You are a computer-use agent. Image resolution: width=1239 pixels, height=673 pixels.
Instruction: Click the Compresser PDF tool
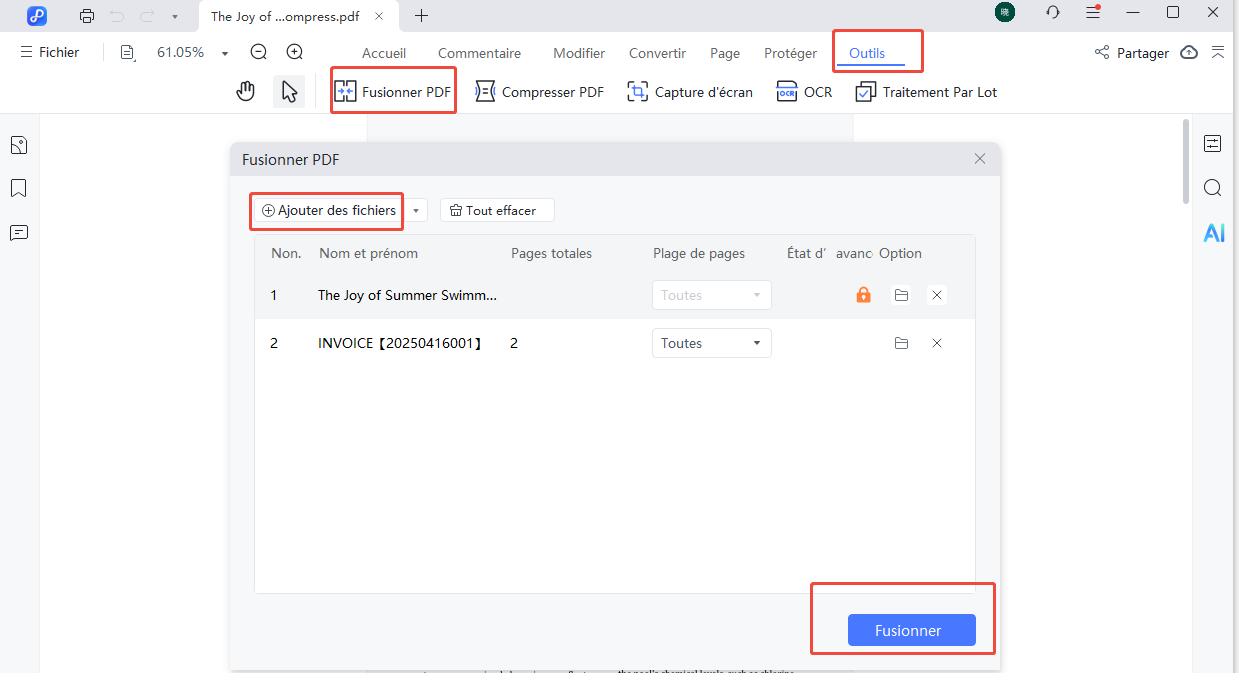point(539,92)
